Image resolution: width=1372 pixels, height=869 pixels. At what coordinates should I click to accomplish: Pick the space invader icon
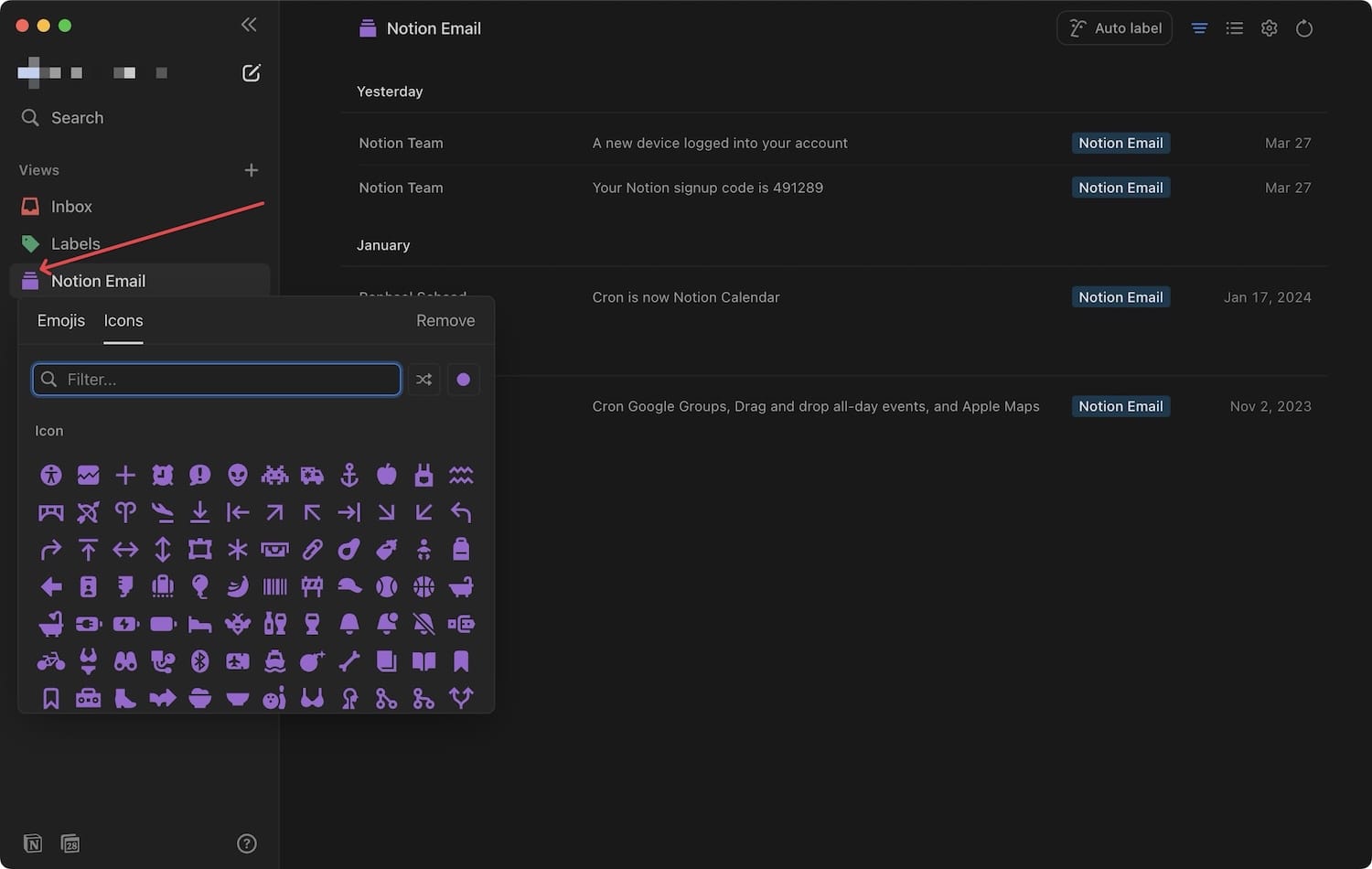[274, 475]
